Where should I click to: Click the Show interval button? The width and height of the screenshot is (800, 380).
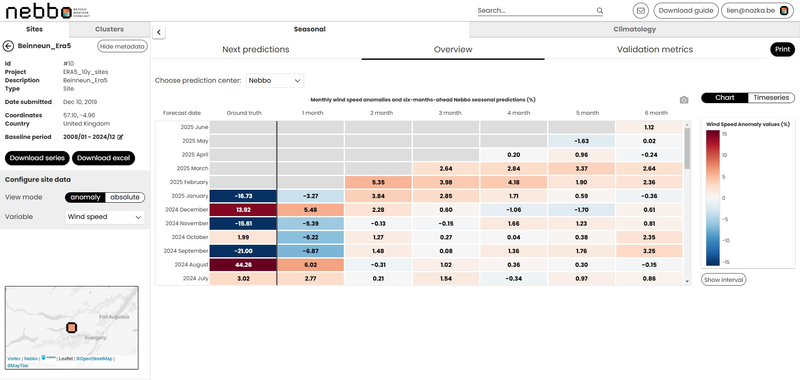[723, 280]
